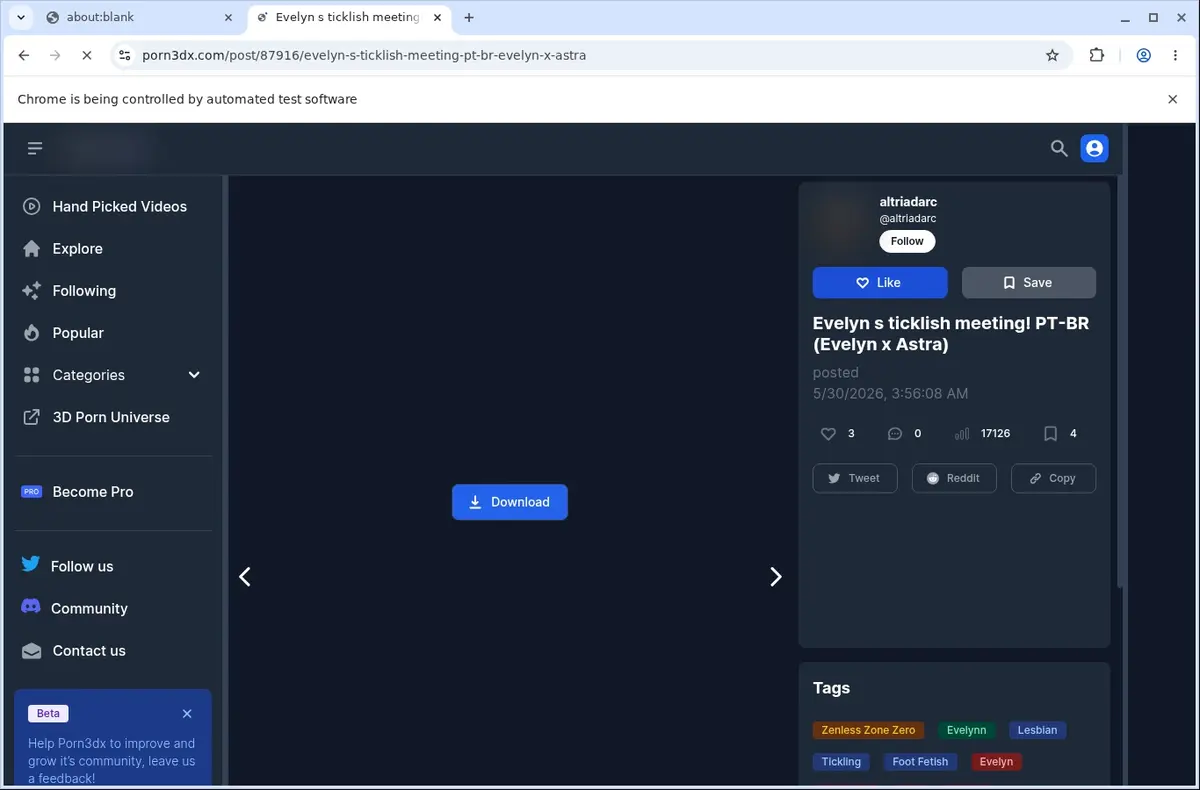1200x790 pixels.
Task: Select the Lesbian tag
Action: point(1037,730)
